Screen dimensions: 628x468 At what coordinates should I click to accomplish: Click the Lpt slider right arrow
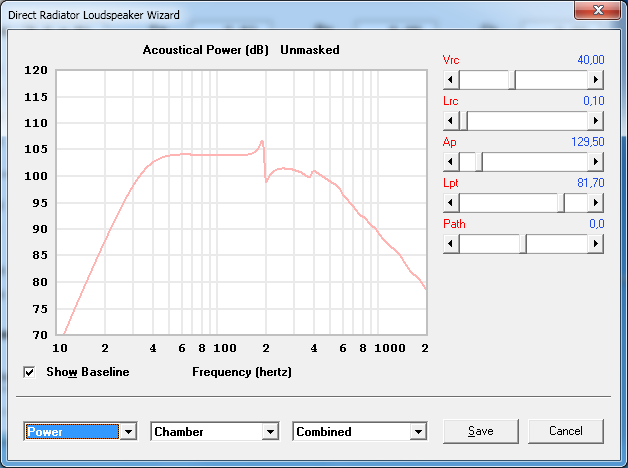[596, 203]
